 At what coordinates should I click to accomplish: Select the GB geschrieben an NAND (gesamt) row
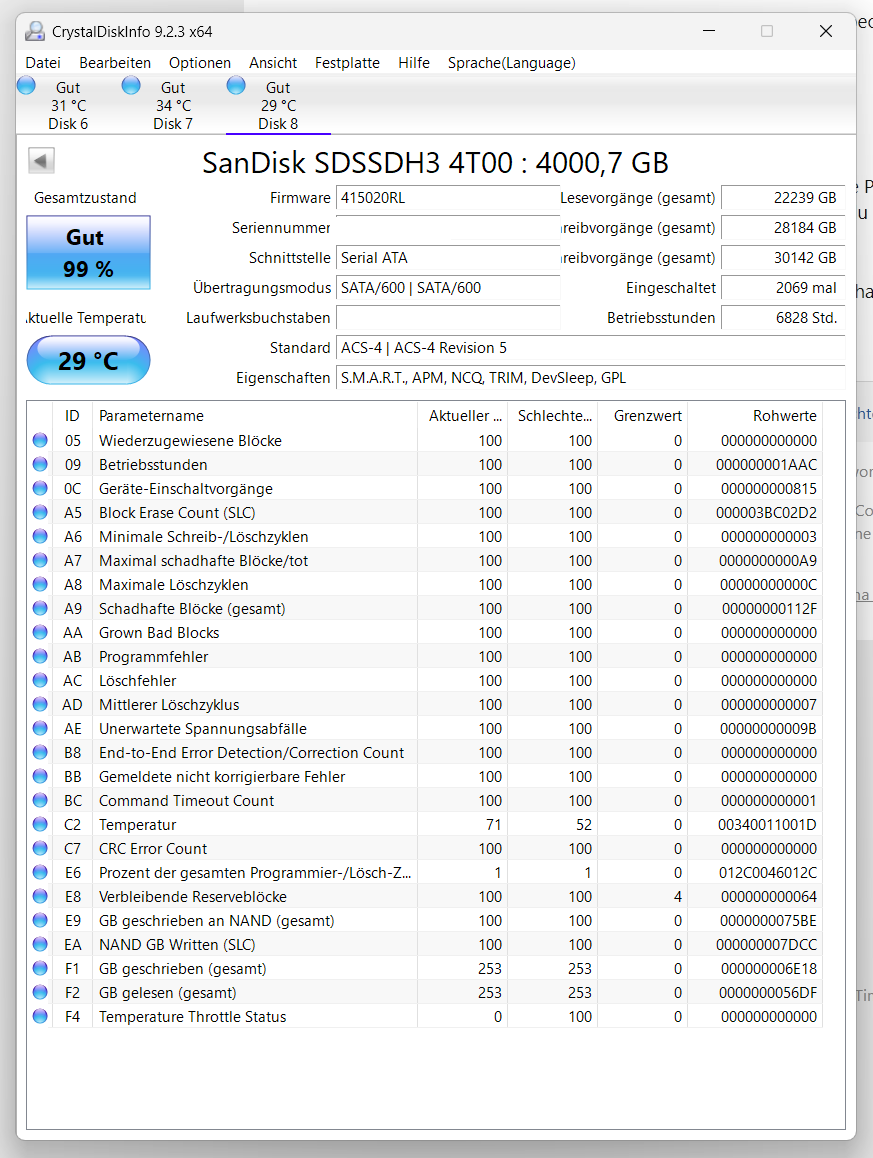[x=425, y=920]
